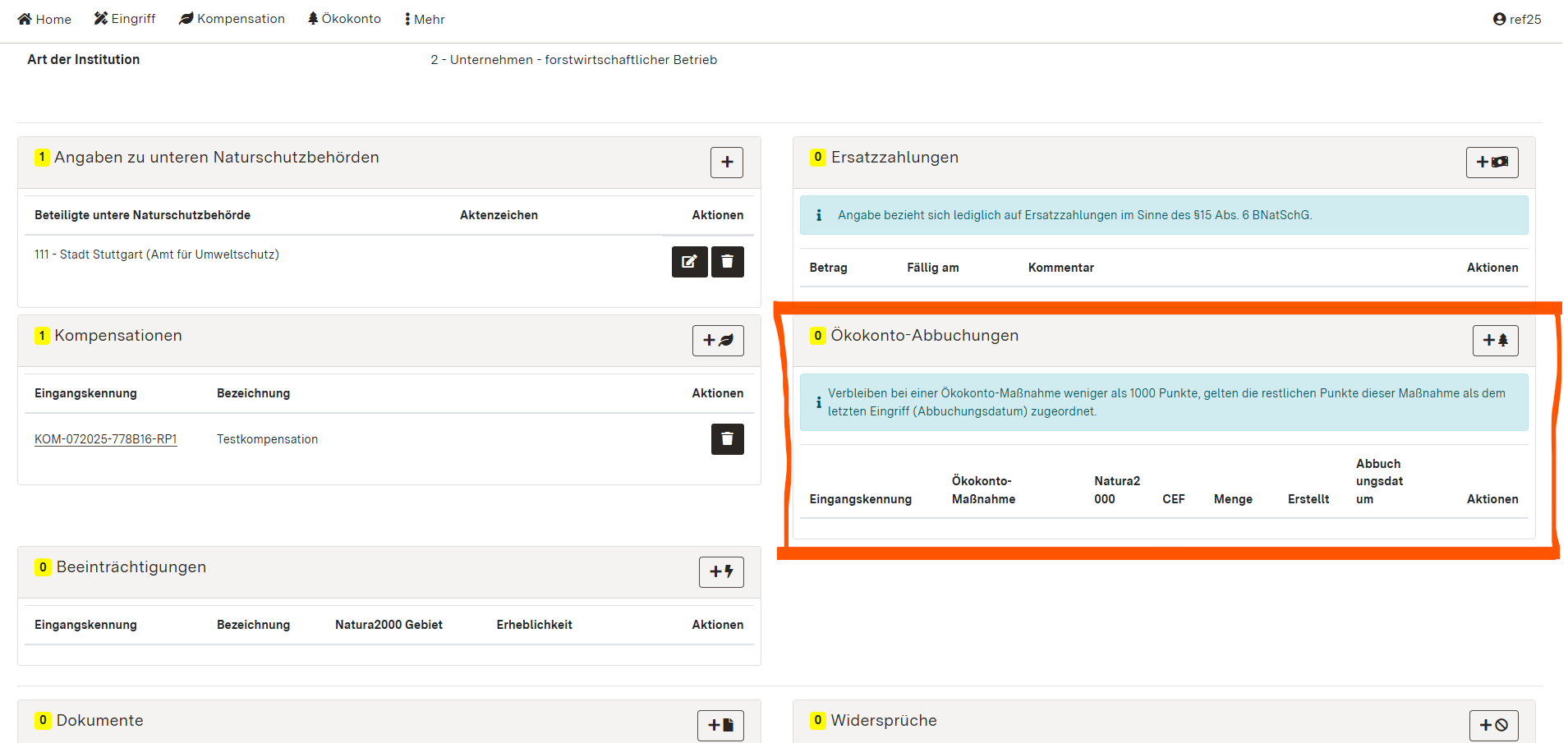The image size is (1568, 743).
Task: Add a new Beeinträchtigung
Action: 720,572
